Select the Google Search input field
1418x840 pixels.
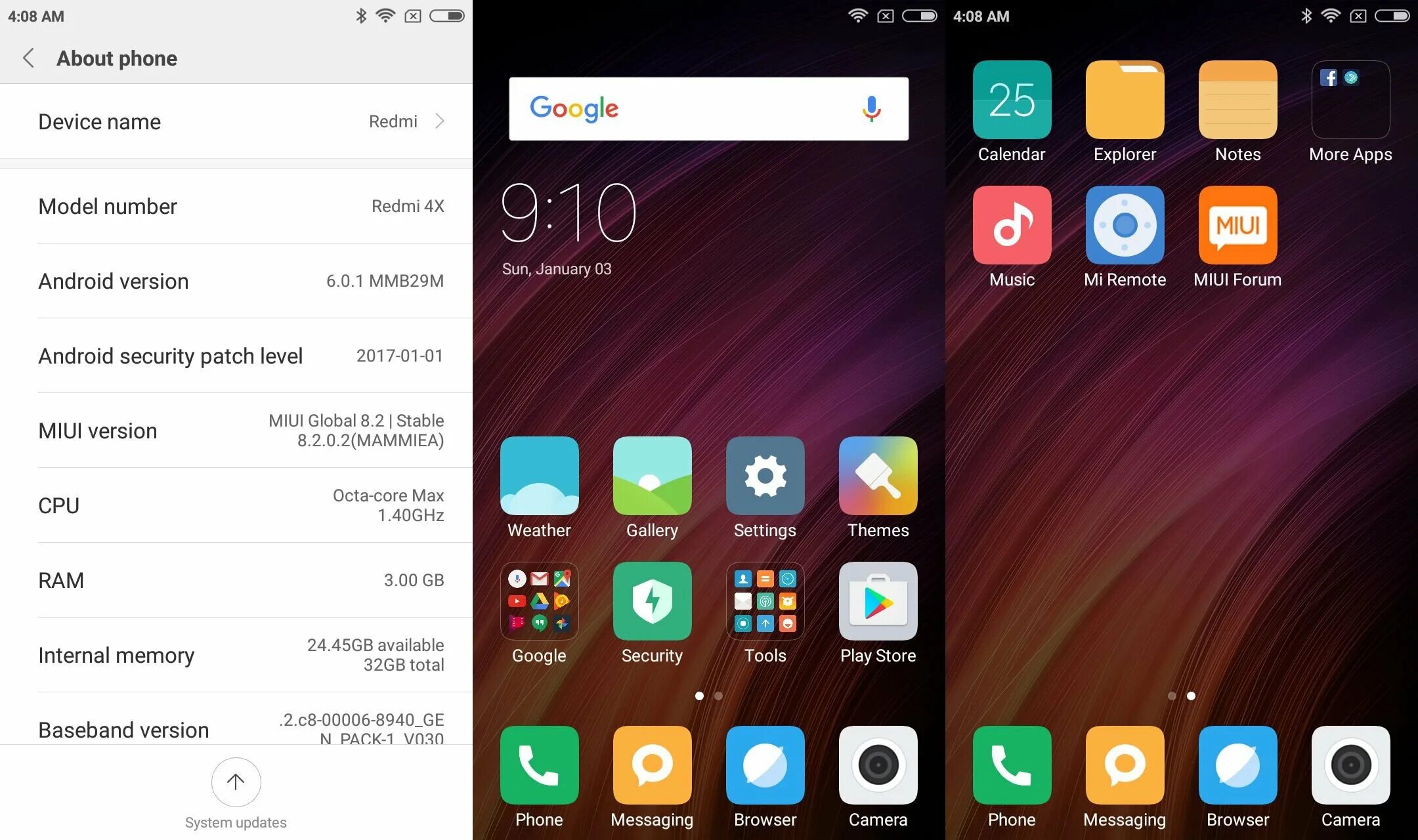point(709,108)
